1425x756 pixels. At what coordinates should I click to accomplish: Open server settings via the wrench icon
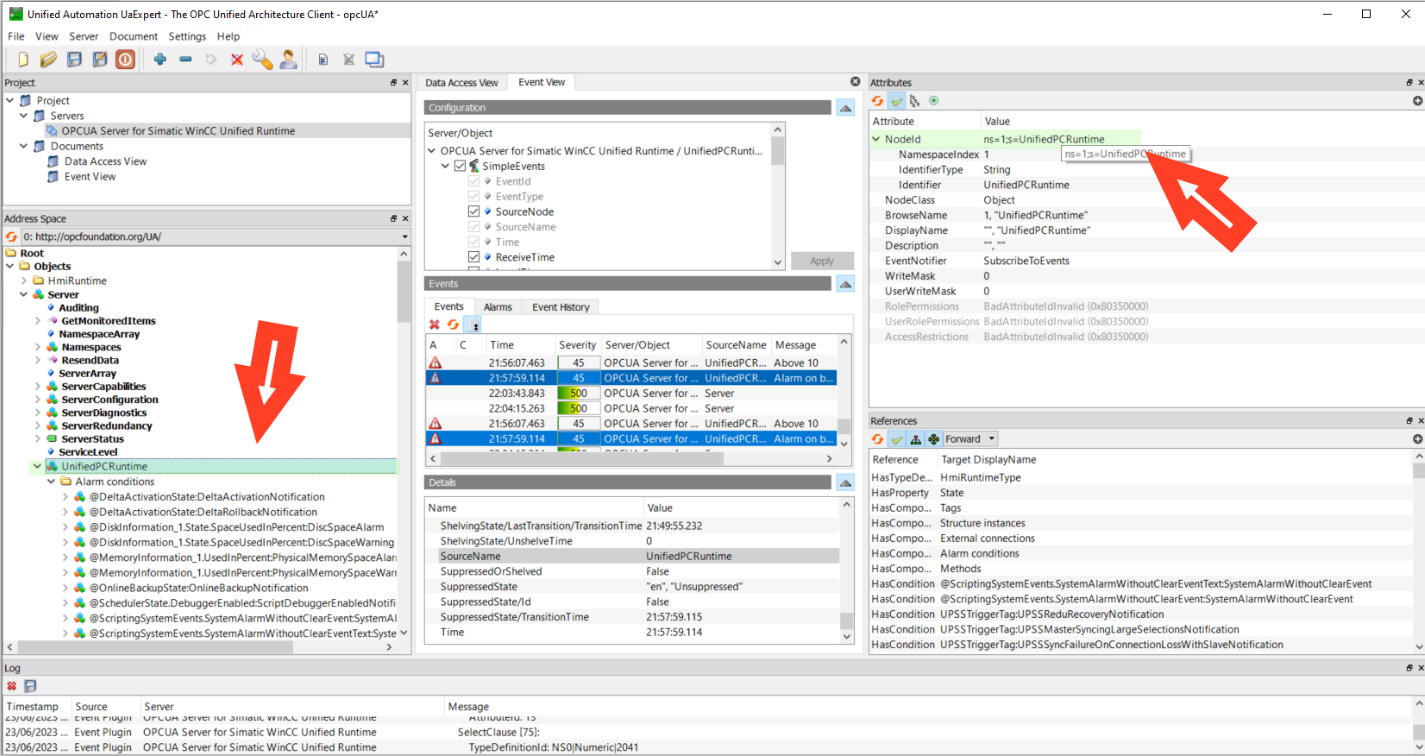click(x=262, y=60)
